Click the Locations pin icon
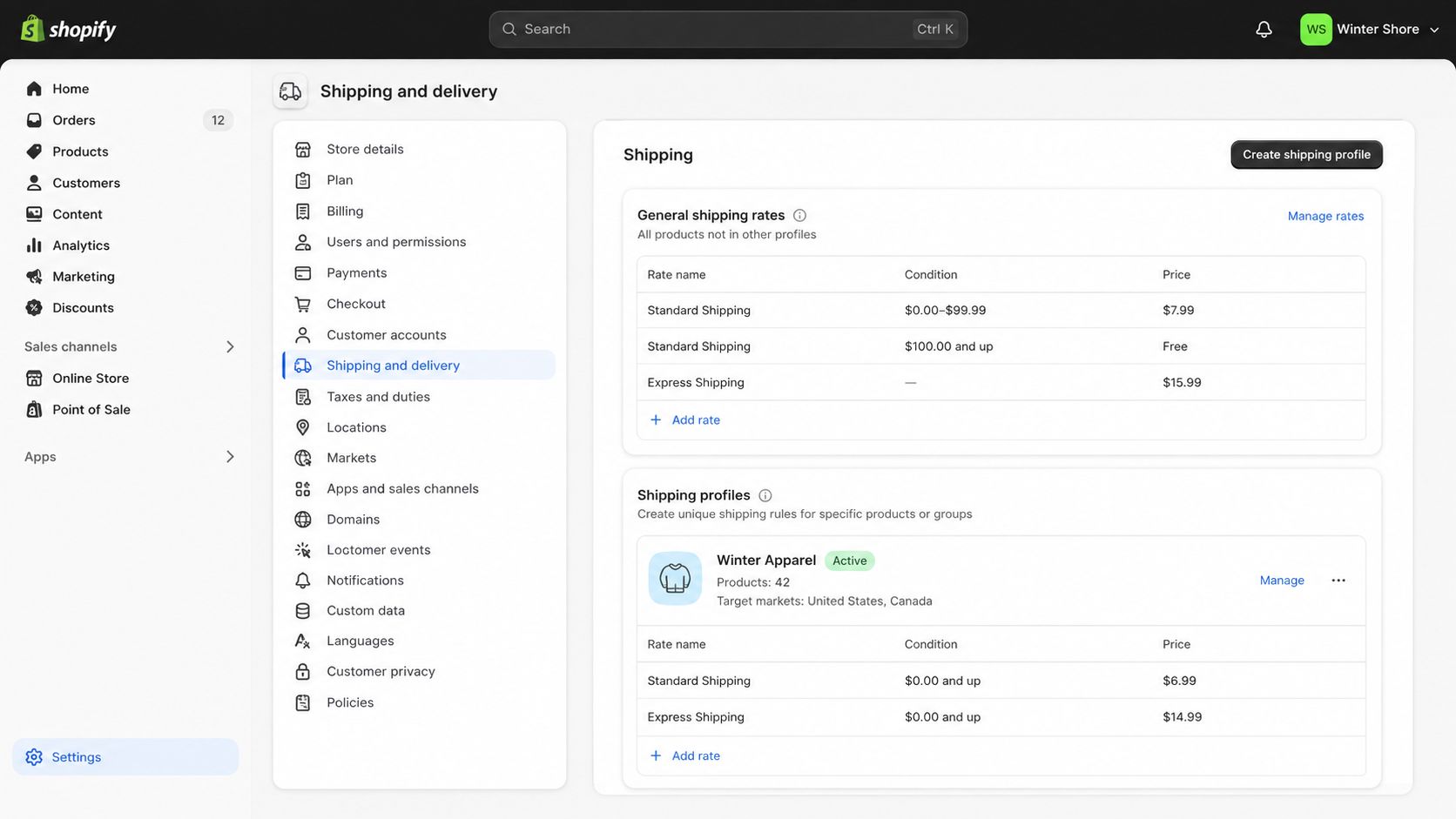 tap(302, 427)
